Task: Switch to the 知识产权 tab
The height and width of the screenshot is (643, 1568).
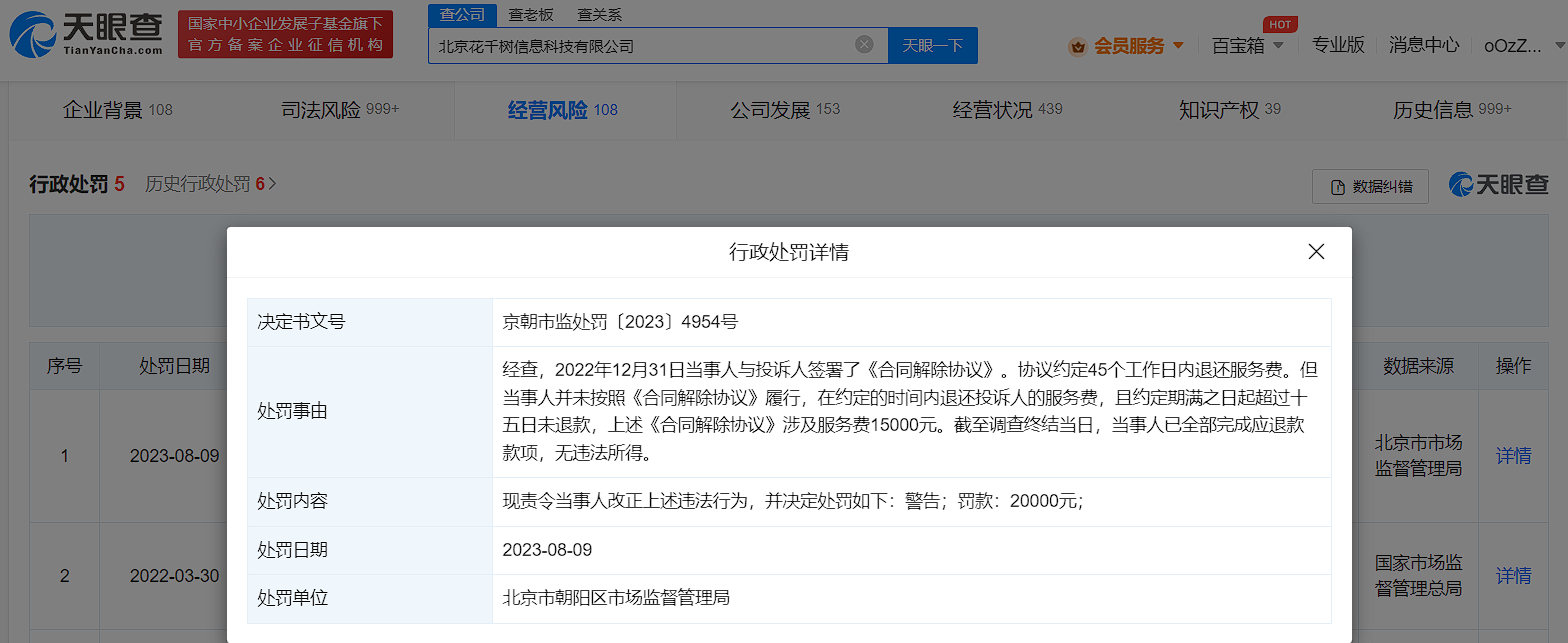Action: point(1229,110)
